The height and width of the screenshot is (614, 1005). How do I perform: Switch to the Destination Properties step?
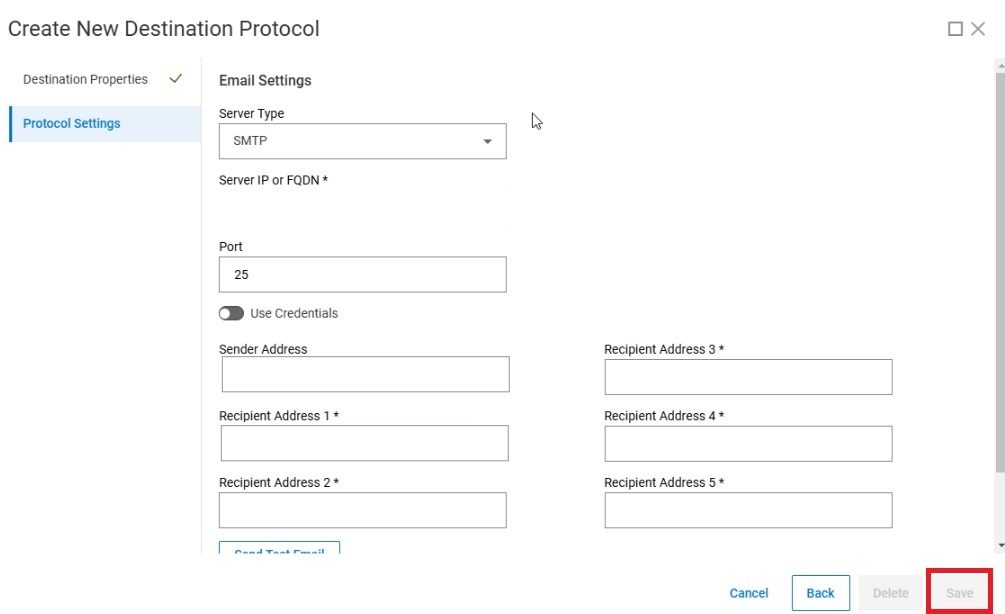85,78
